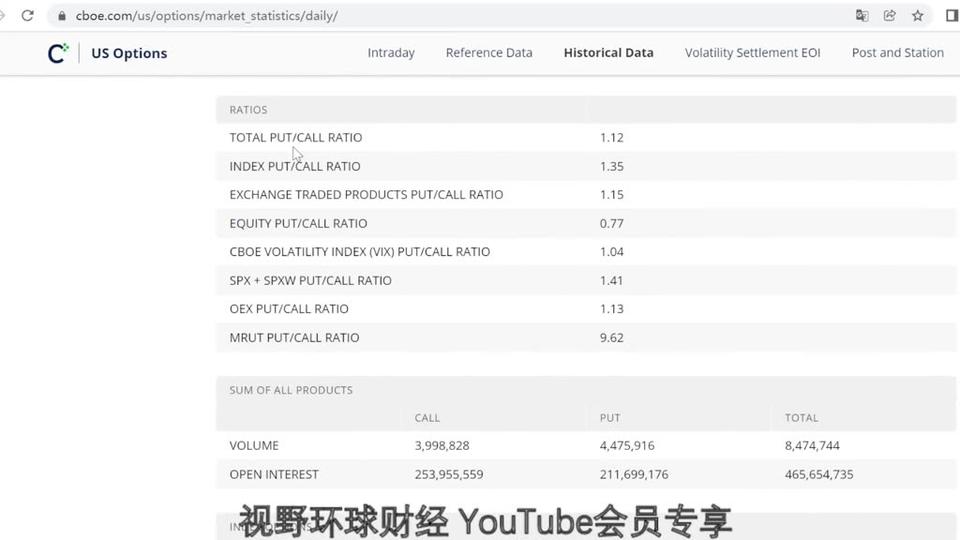Open the Historical Data menu
This screenshot has height=540, width=960.
(x=609, y=53)
